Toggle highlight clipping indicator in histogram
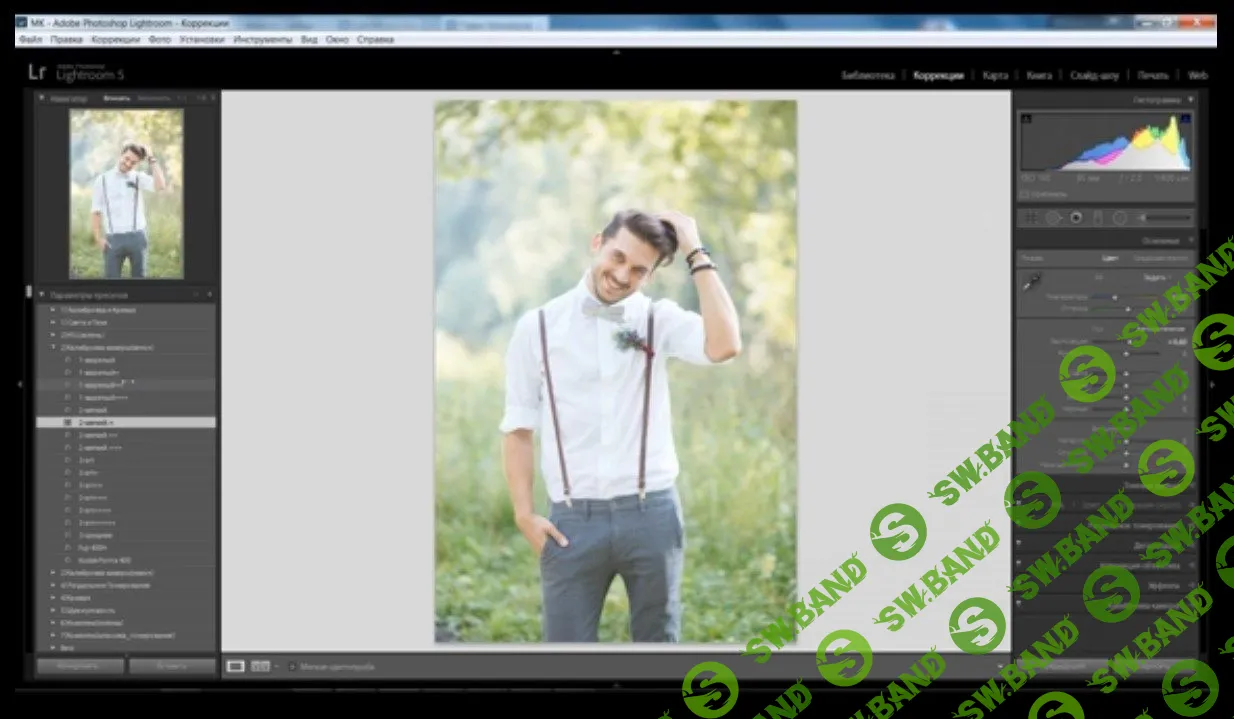The width and height of the screenshot is (1234, 719). (1184, 119)
